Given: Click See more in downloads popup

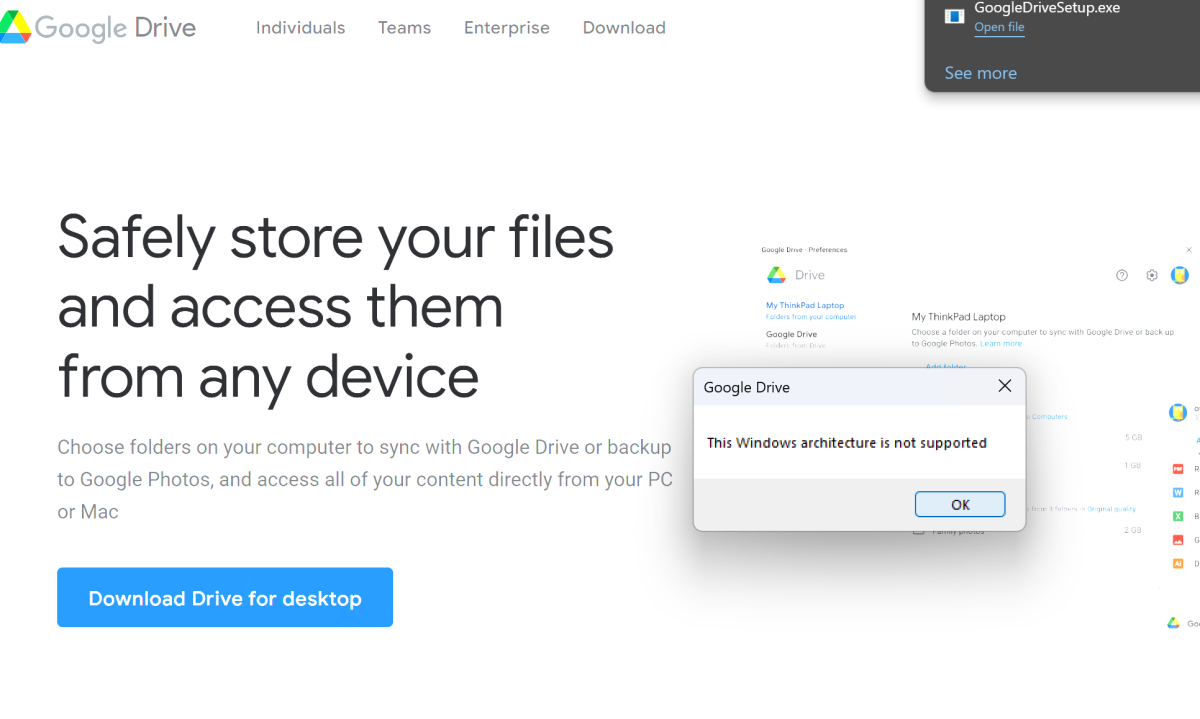Looking at the screenshot, I should pos(980,73).
